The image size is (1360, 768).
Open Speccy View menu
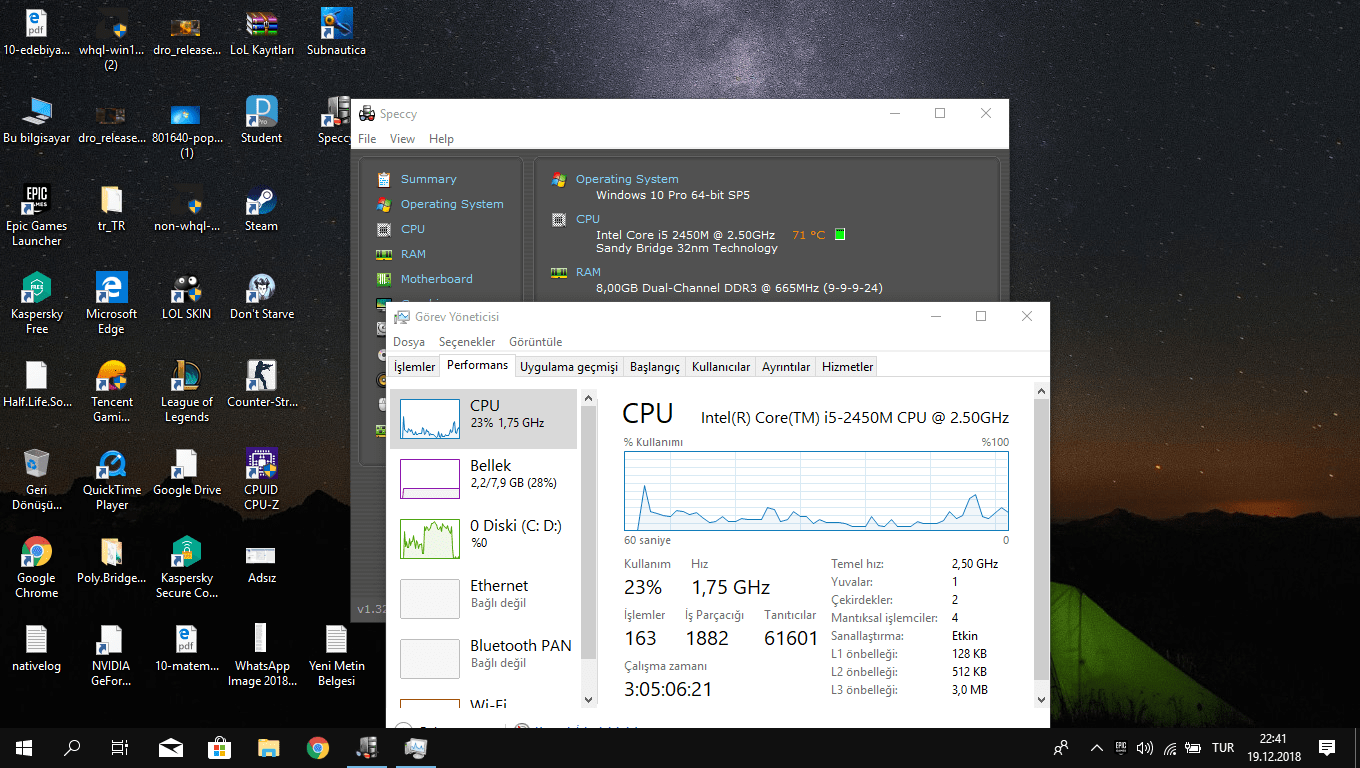coord(402,139)
